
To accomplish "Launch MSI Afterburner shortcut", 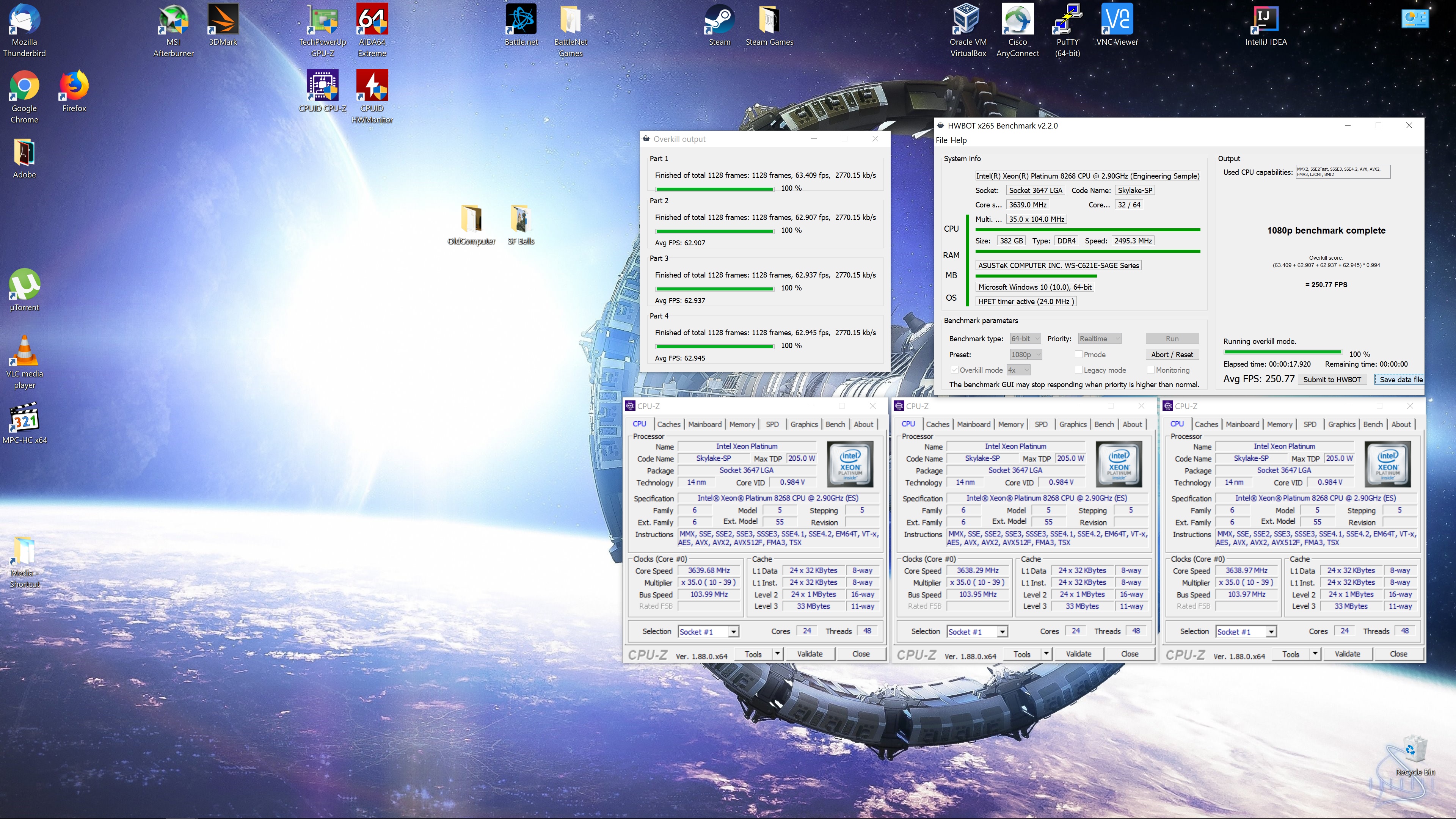I will coord(174,30).
